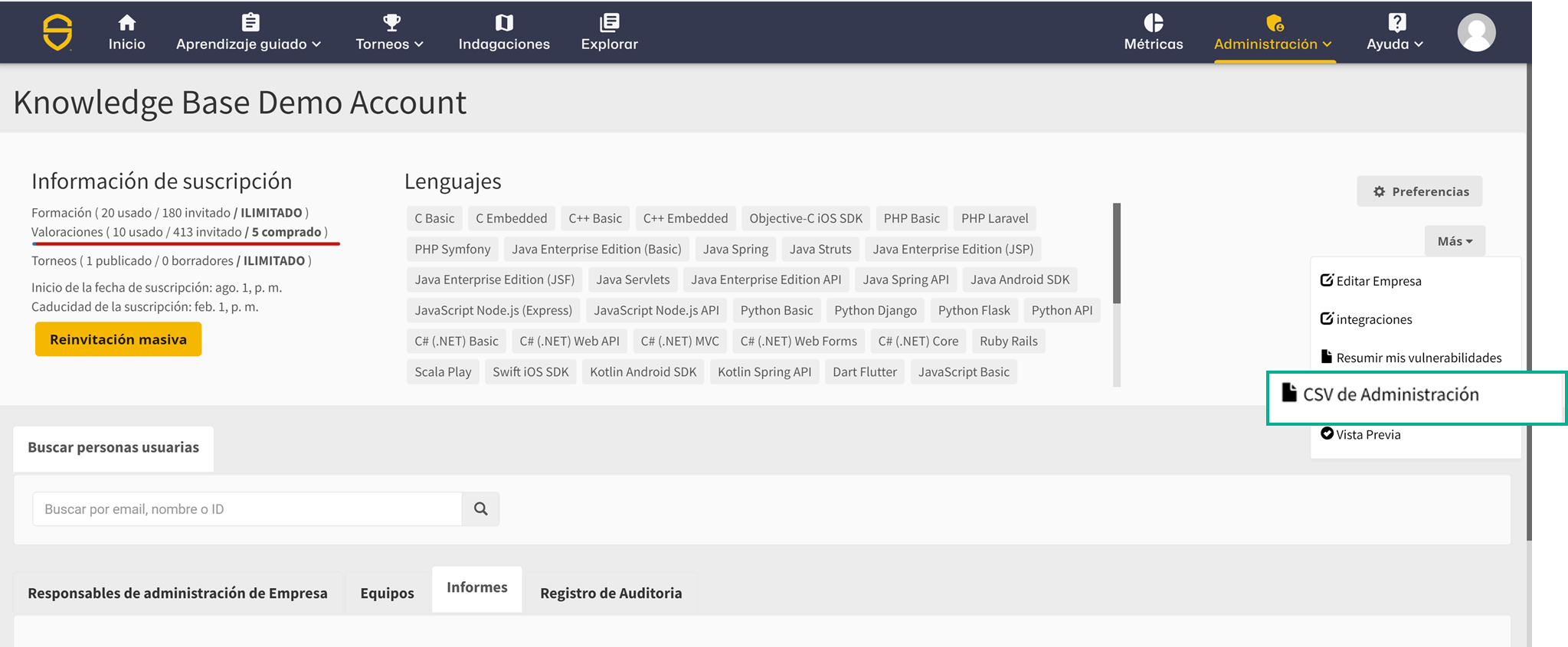
Task: Select integraciones menu entry
Action: pos(1367,319)
